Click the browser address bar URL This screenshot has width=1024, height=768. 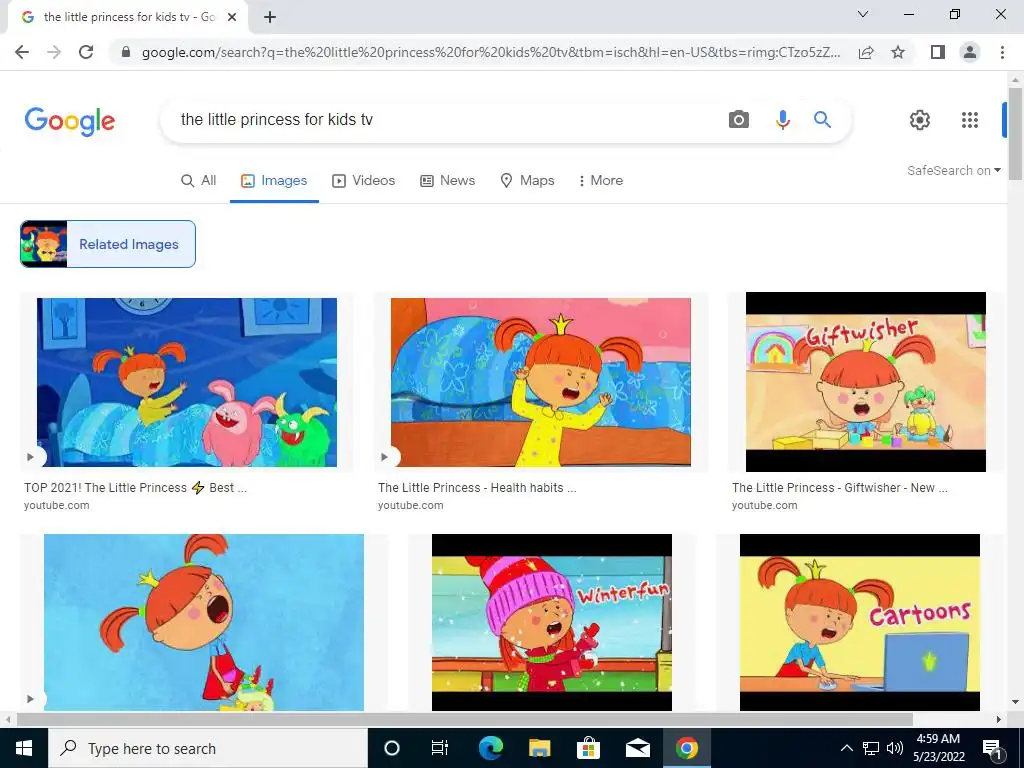tap(491, 52)
